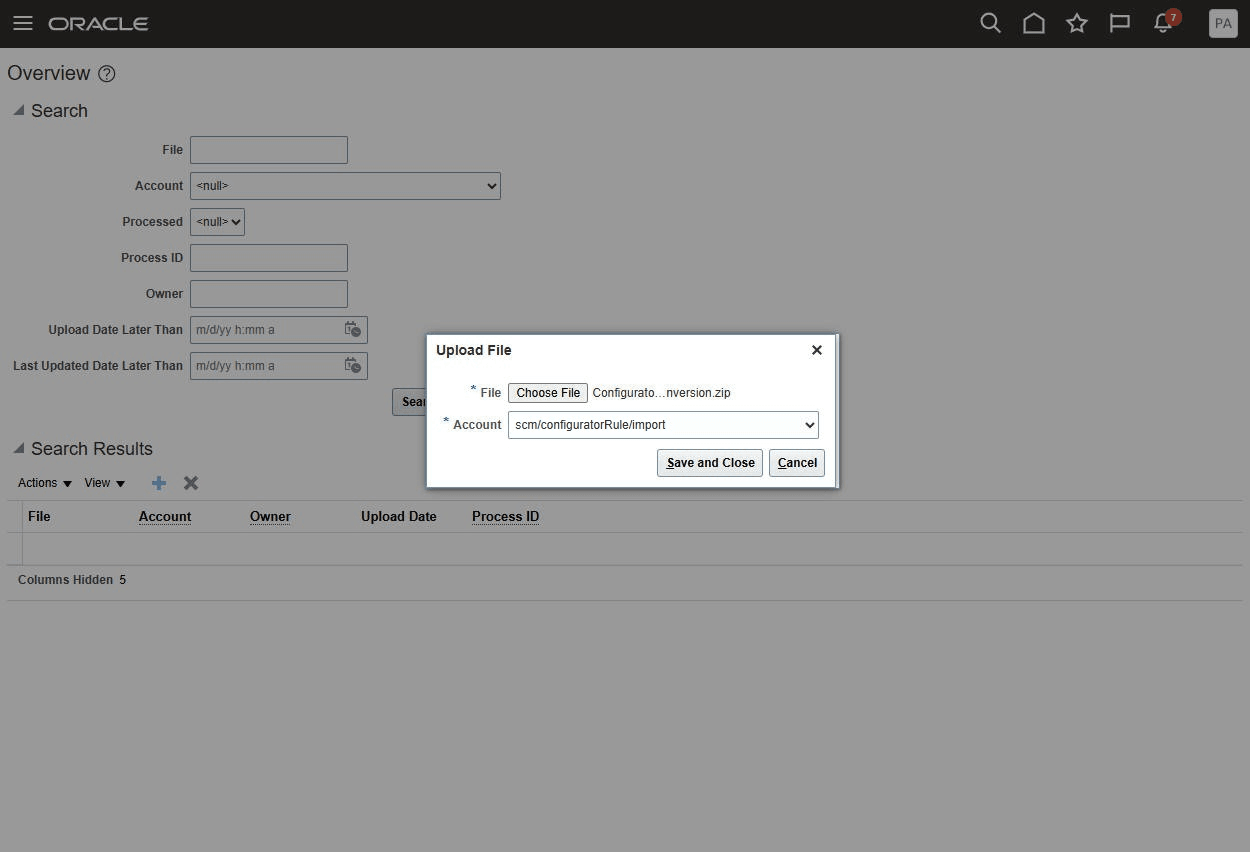1250x852 pixels.
Task: Open the watchlist flag icon
Action: (1119, 22)
